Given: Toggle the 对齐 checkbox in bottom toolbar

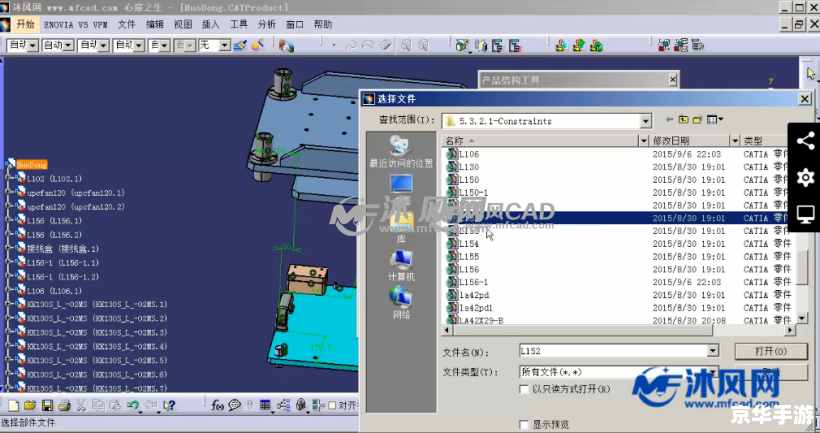Looking at the screenshot, I should [x=332, y=405].
